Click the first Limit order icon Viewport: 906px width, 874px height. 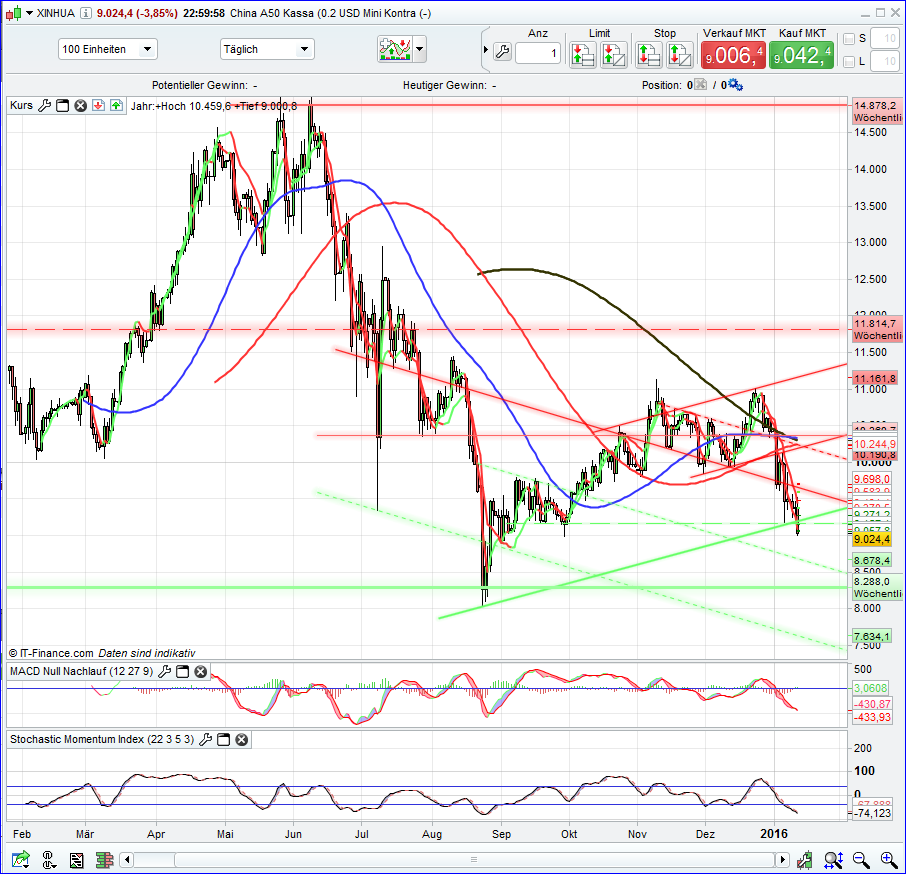pos(584,54)
